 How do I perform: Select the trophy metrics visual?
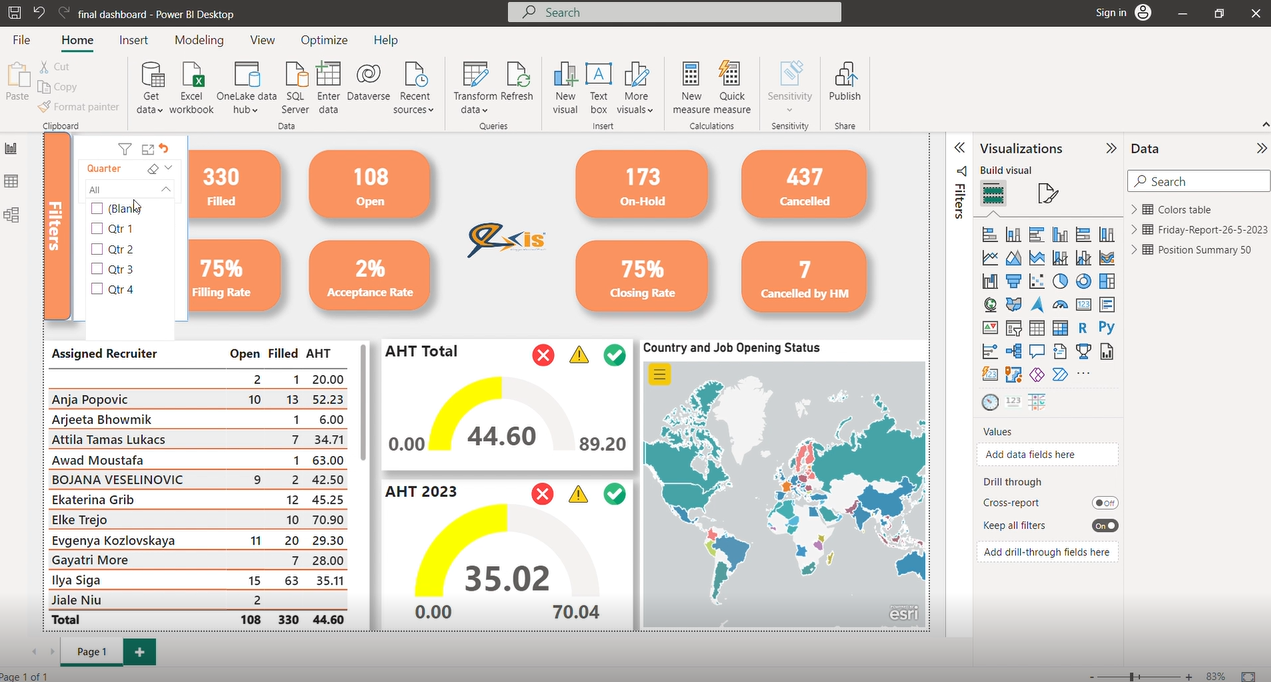coord(1083,351)
